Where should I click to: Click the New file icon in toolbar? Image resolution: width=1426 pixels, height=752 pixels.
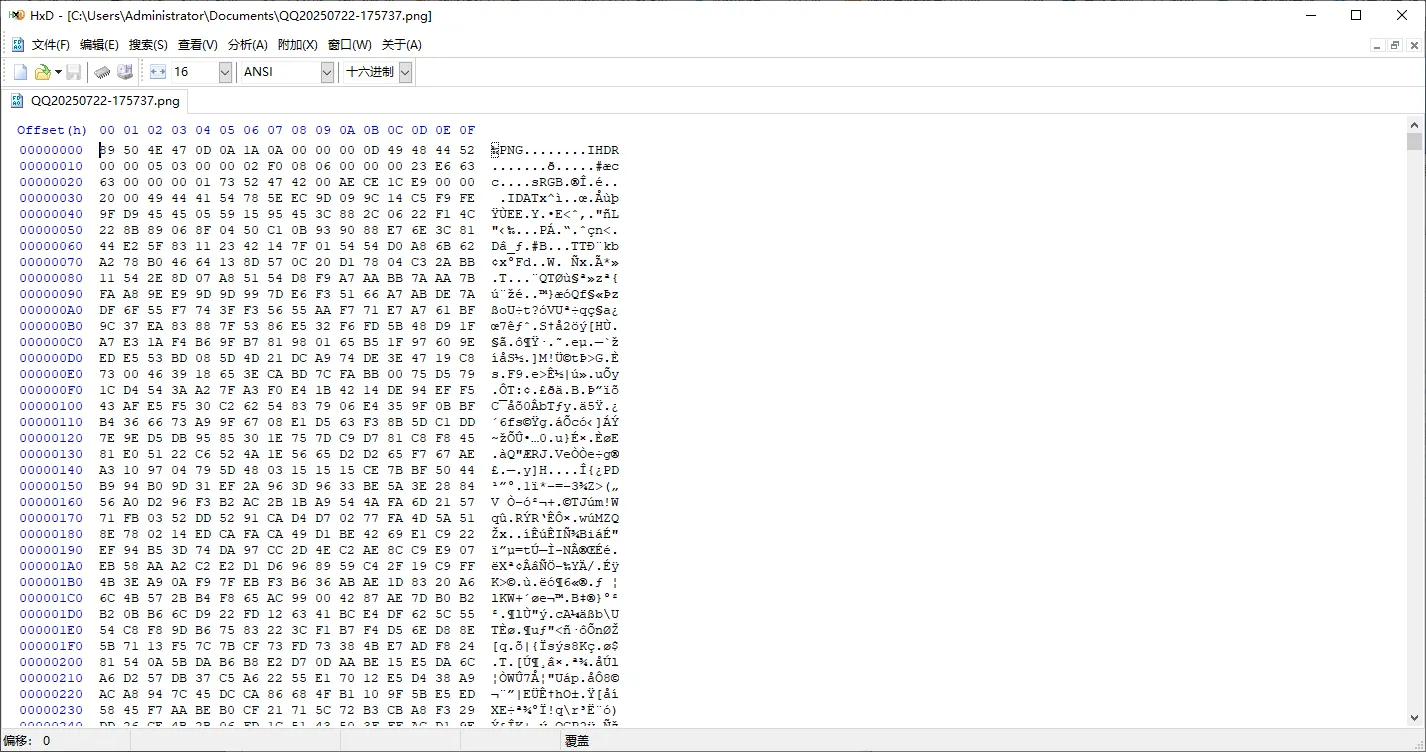coord(20,72)
